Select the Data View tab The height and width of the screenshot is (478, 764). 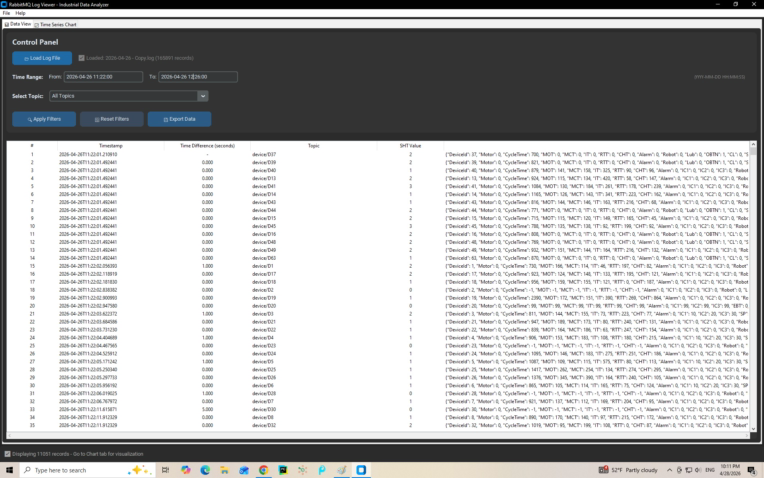pyautogui.click(x=18, y=24)
